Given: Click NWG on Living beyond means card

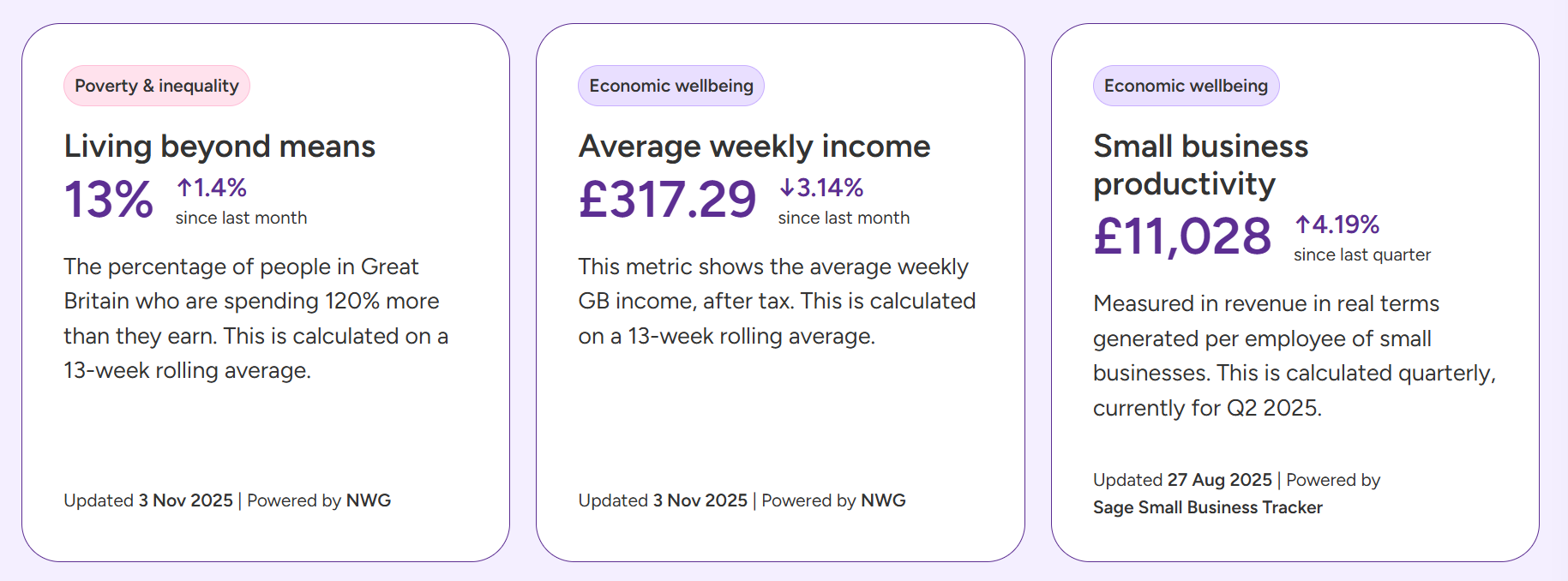Looking at the screenshot, I should 369,500.
